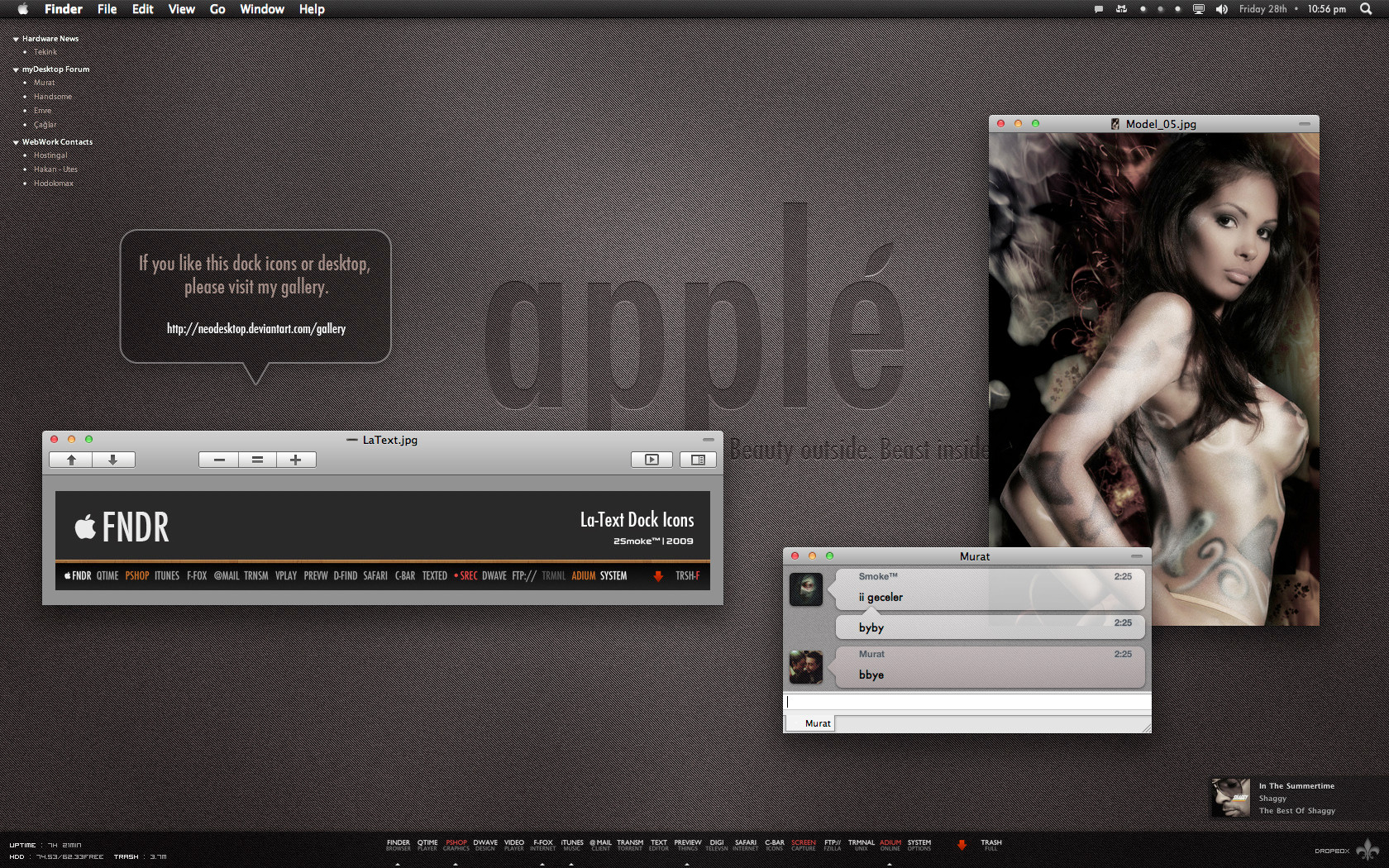Click Smoke's avatar in the chat window
The height and width of the screenshot is (868, 1389).
click(806, 589)
